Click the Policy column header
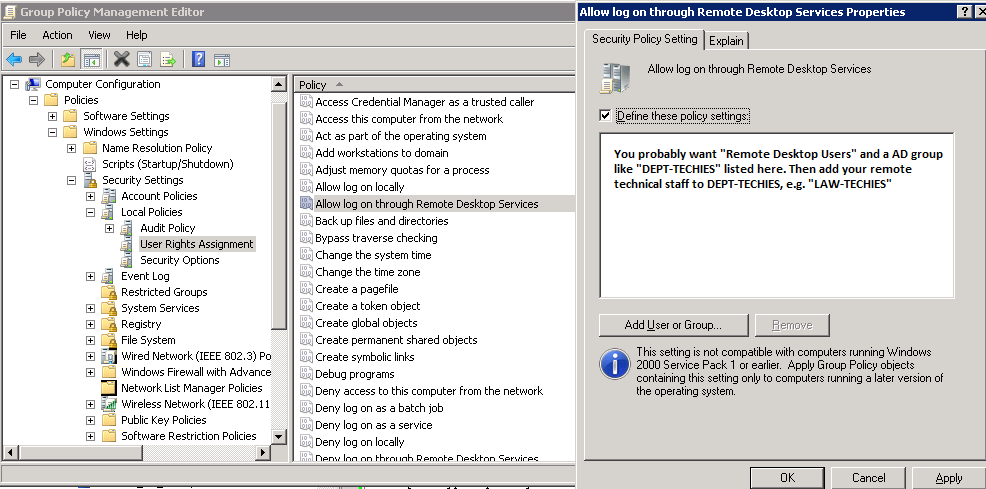Image resolution: width=986 pixels, height=489 pixels. coord(313,85)
